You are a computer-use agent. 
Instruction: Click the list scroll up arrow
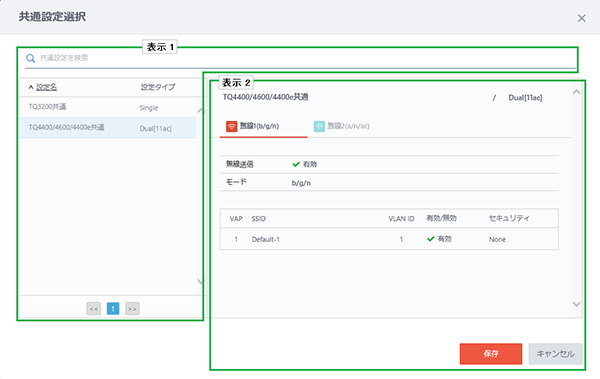click(x=201, y=111)
